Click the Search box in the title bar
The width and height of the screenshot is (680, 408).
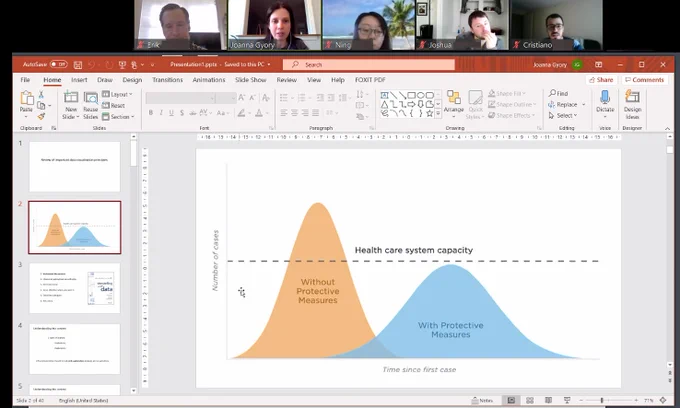coord(369,65)
